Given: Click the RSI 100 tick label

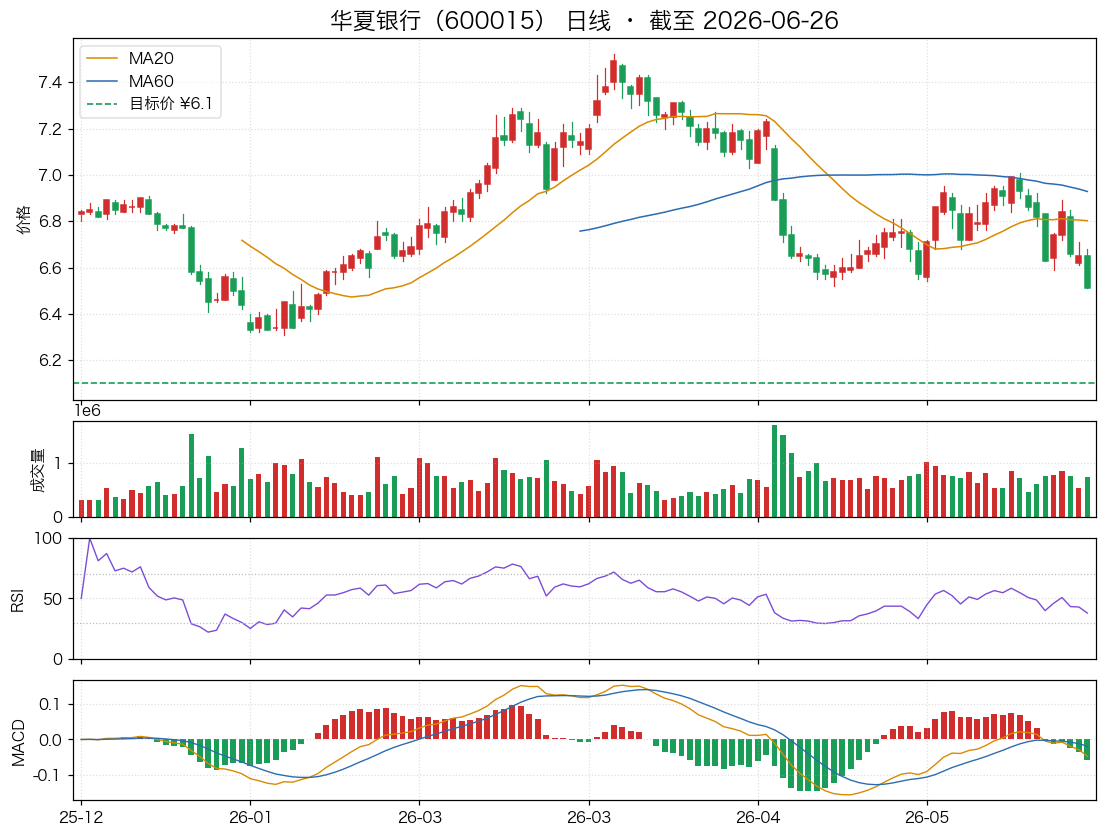Looking at the screenshot, I should pos(48,539).
